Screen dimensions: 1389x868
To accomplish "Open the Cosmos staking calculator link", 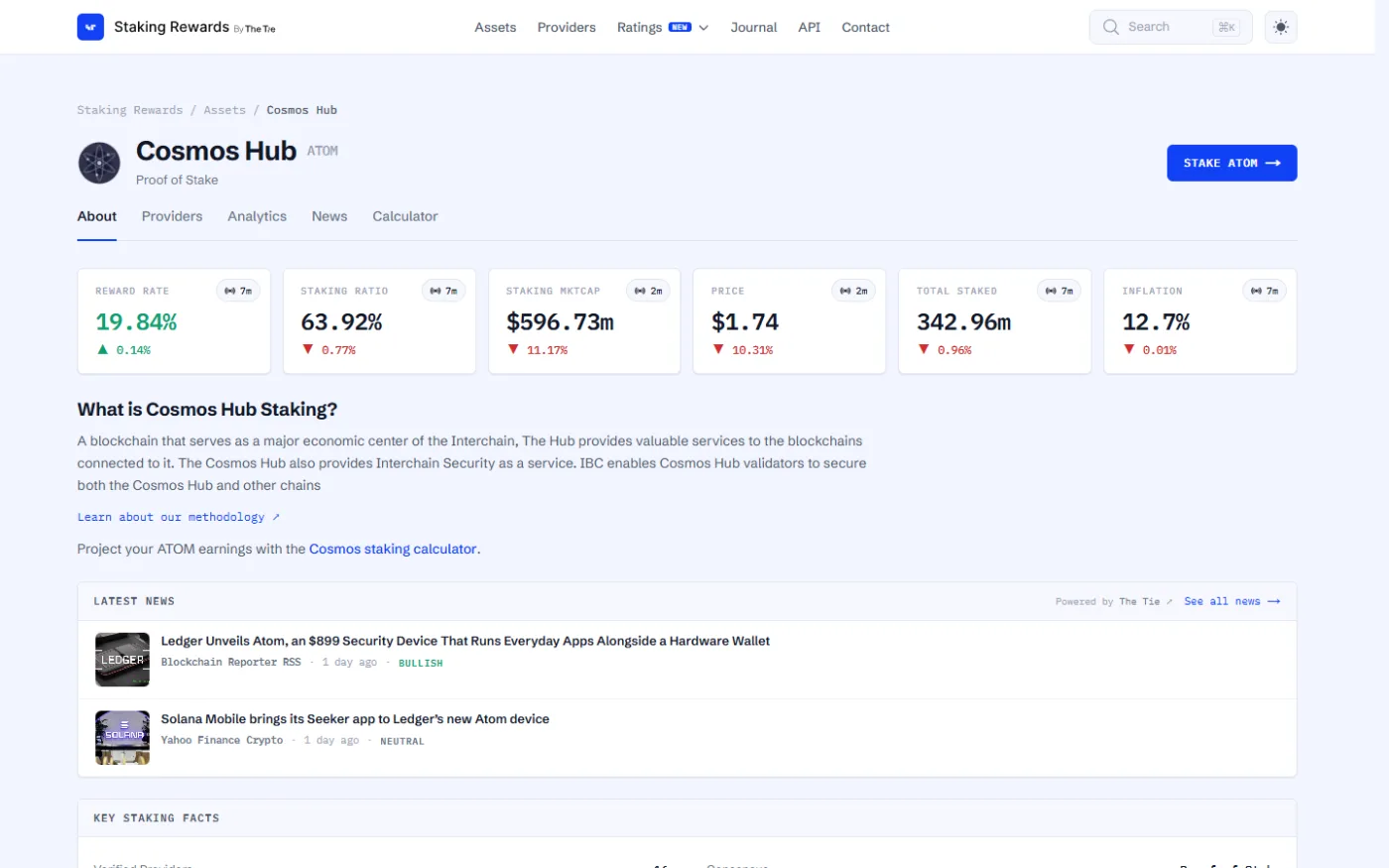I will [x=393, y=549].
